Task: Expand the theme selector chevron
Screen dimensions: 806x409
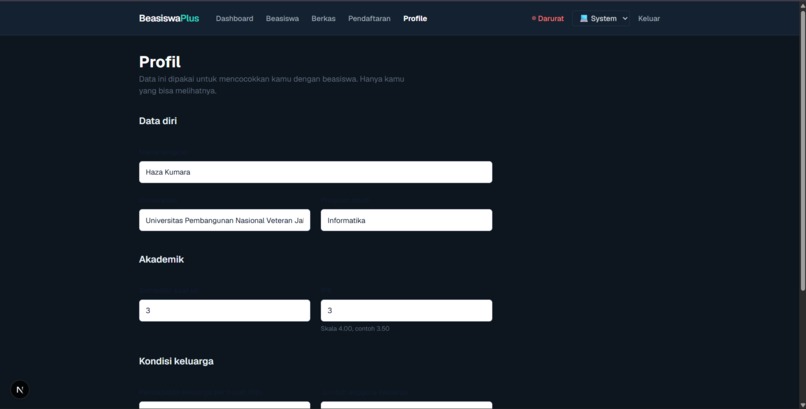Action: pos(625,18)
